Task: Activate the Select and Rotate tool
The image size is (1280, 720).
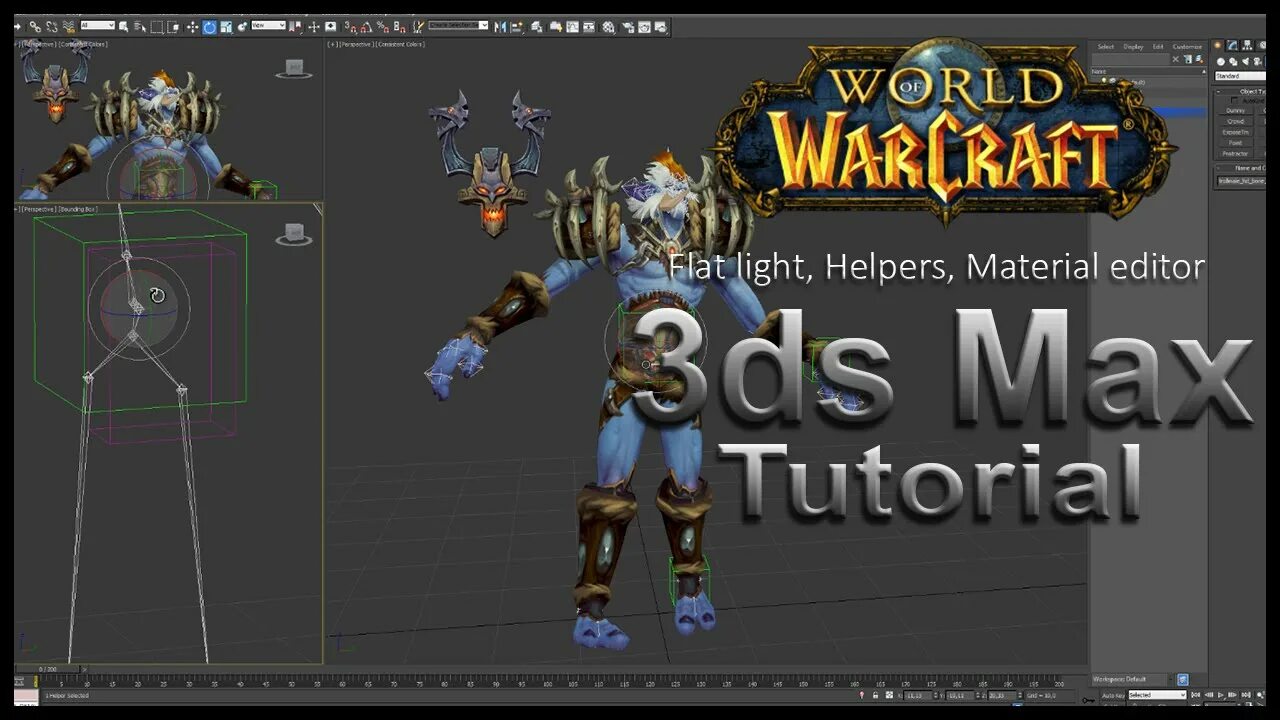Action: click(x=209, y=27)
